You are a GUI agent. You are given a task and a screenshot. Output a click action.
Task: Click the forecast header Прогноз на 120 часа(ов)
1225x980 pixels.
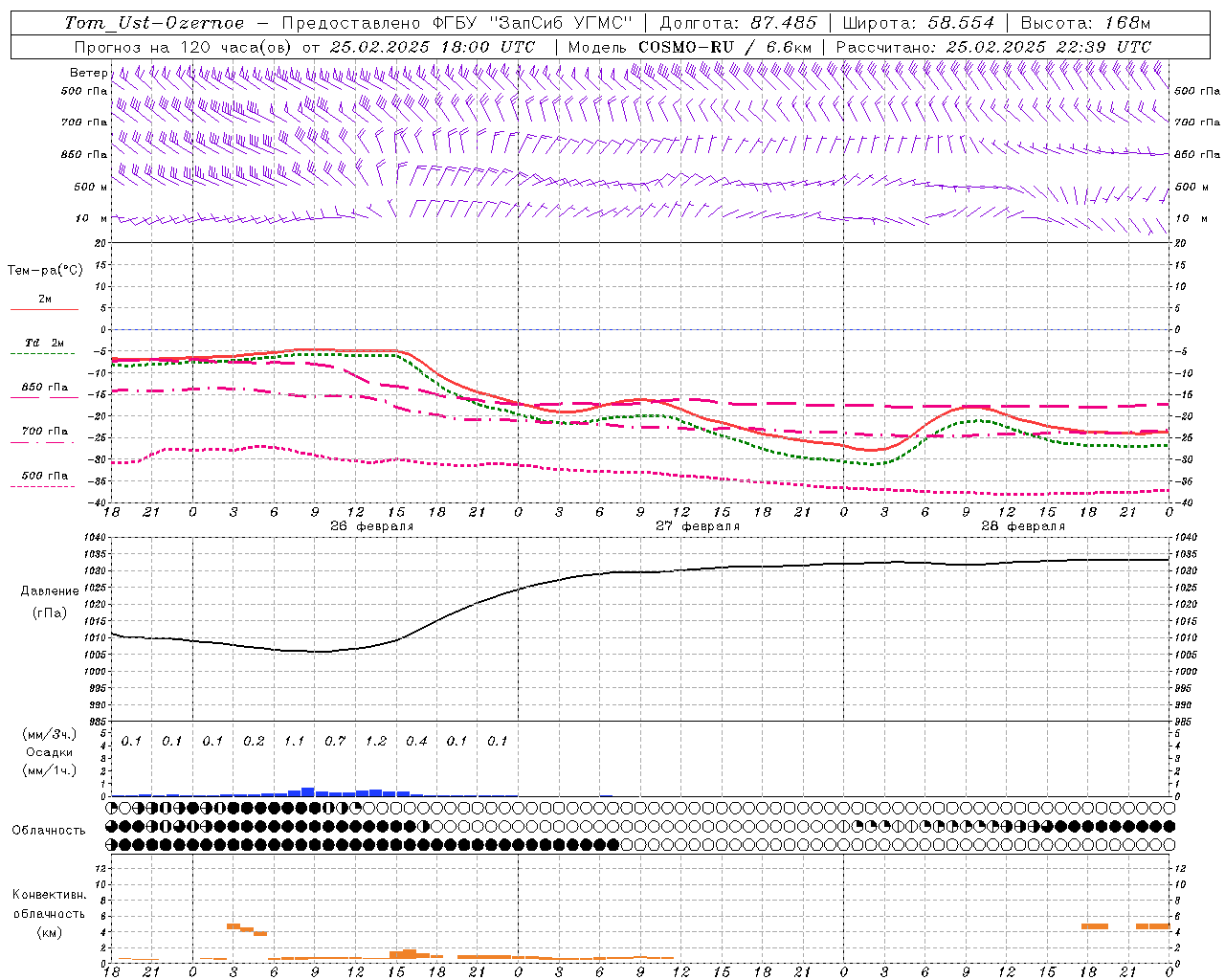[185, 47]
